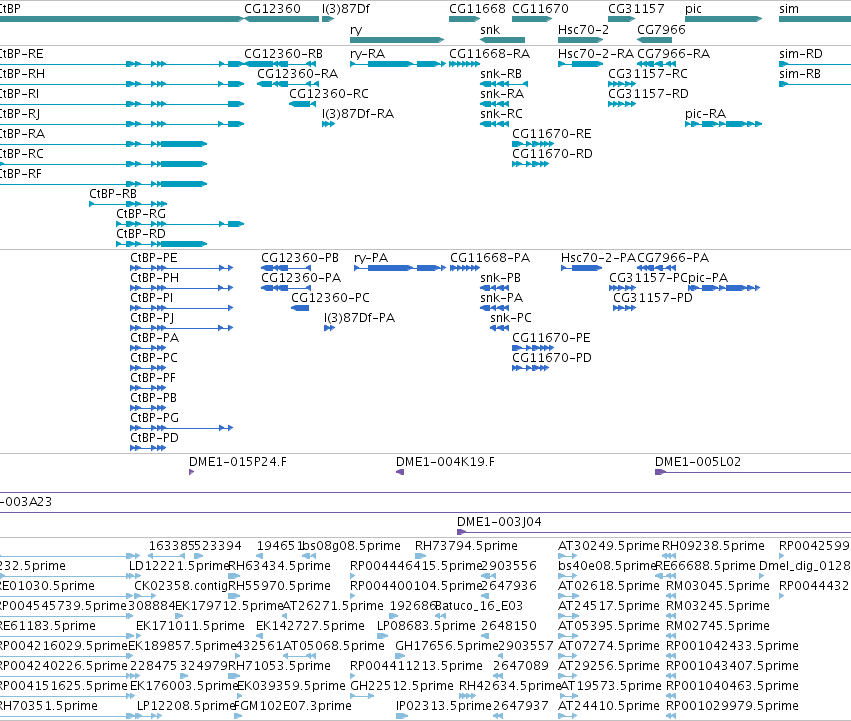Select the CG11668 gene label
Viewport: 851px width, 721px height.
pos(477,9)
